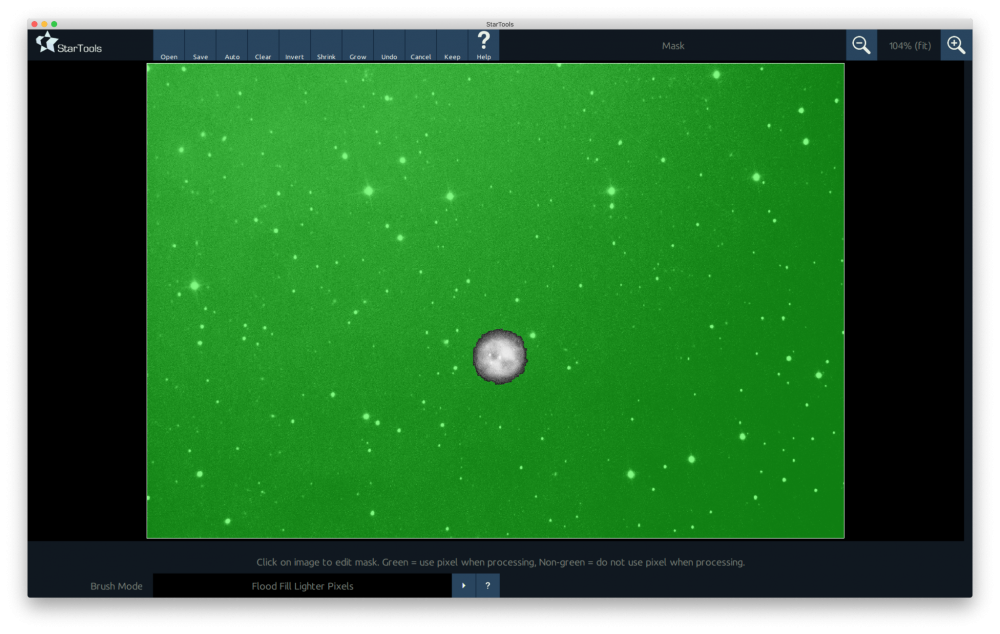Advance Brush Mode with the arrow button
The height and width of the screenshot is (634, 1000).
463,586
